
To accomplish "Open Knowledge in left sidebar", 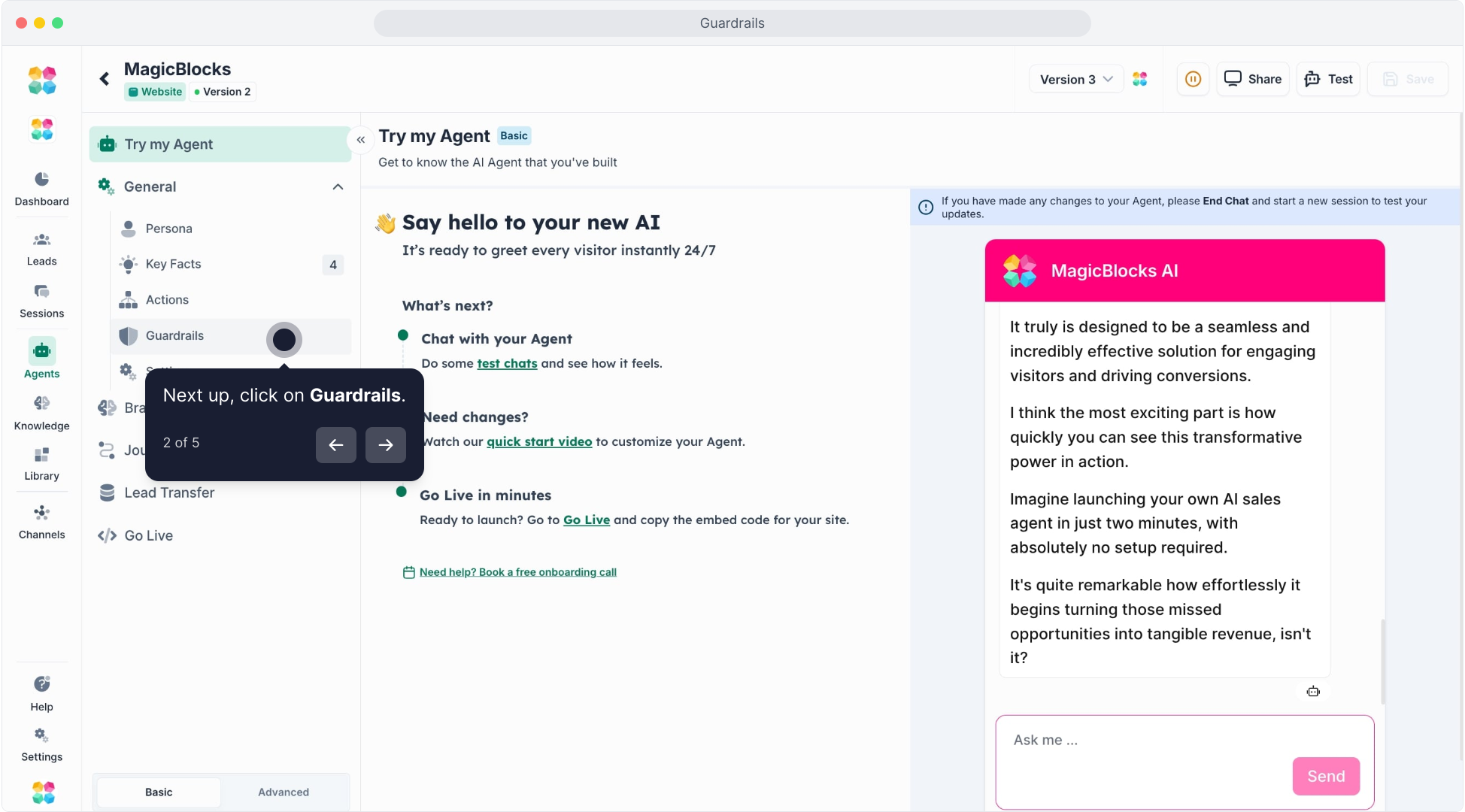I will point(41,413).
